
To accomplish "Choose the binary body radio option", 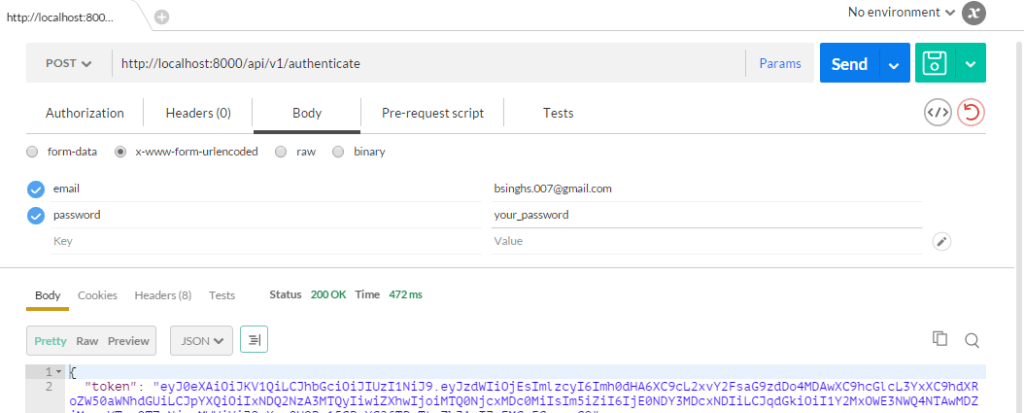I will pos(338,152).
